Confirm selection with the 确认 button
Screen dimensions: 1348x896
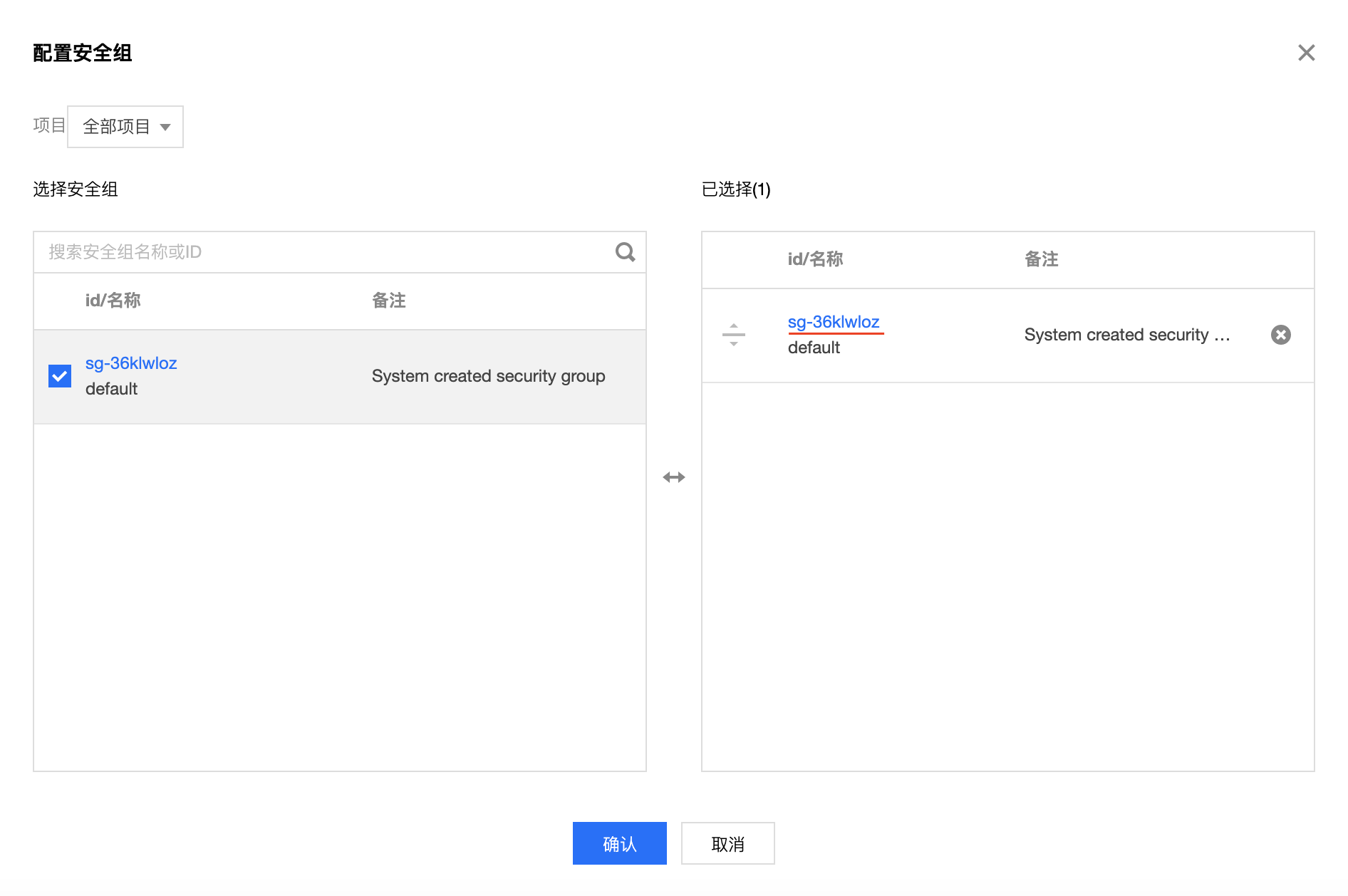619,843
